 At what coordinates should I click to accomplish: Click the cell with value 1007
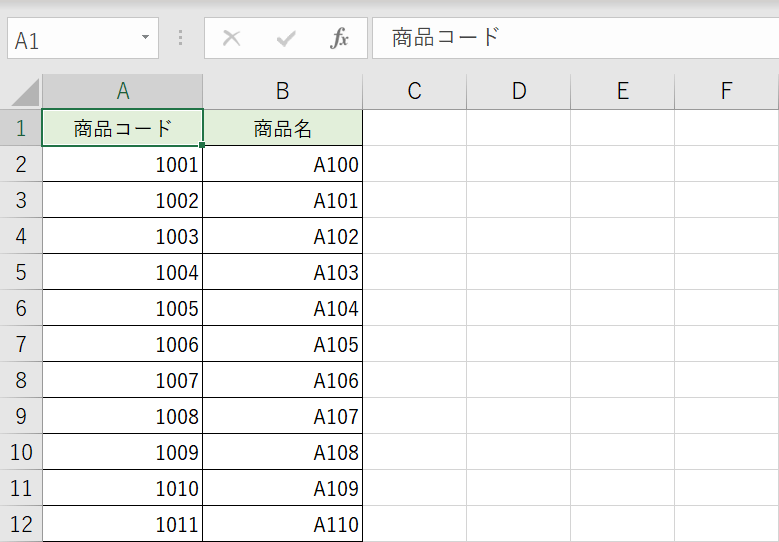[x=123, y=380]
